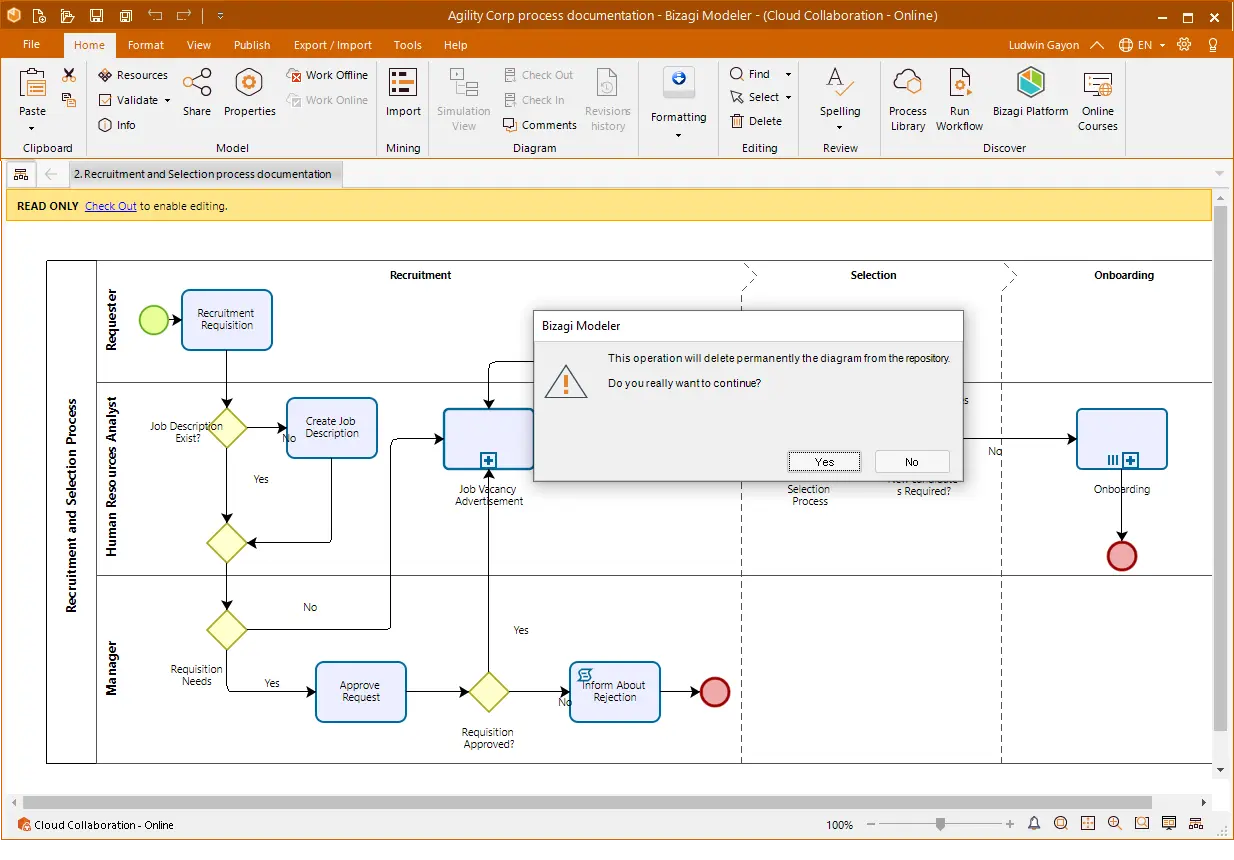Click the new document icon in title bar
The height and width of the screenshot is (860, 1234).
point(38,16)
